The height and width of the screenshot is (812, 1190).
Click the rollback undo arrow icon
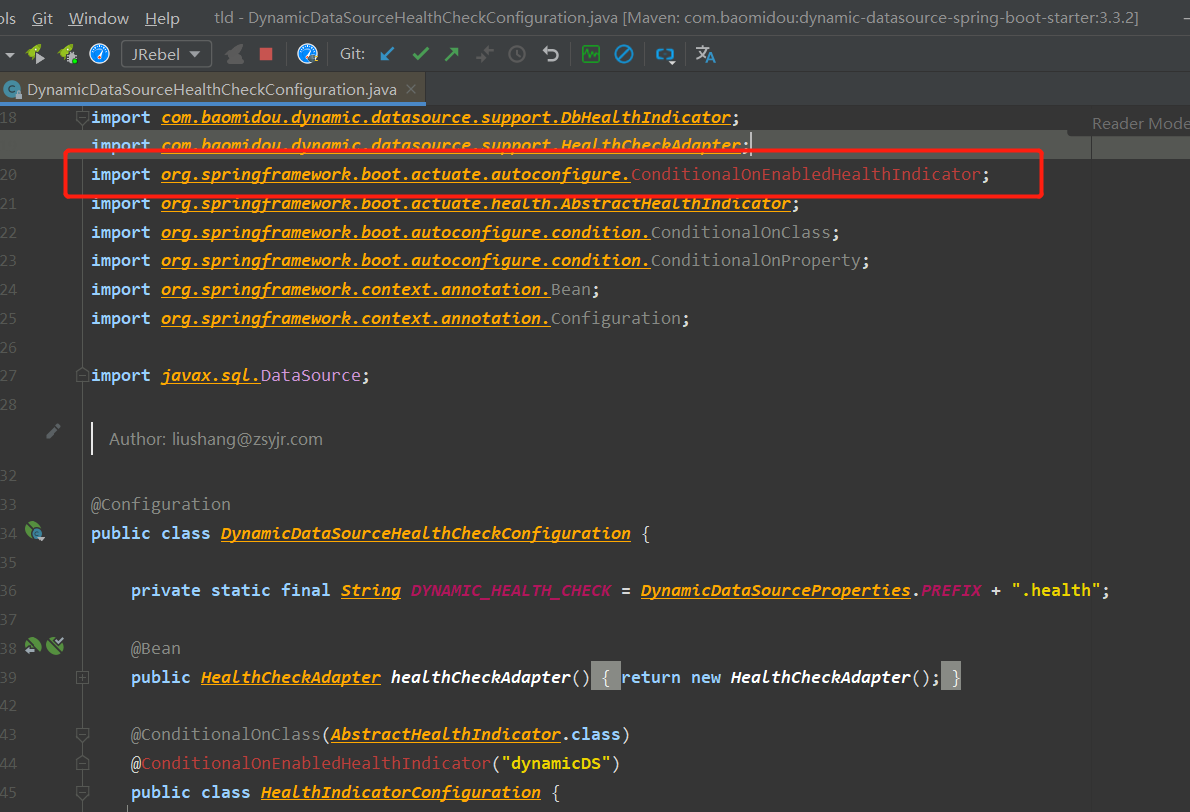550,54
